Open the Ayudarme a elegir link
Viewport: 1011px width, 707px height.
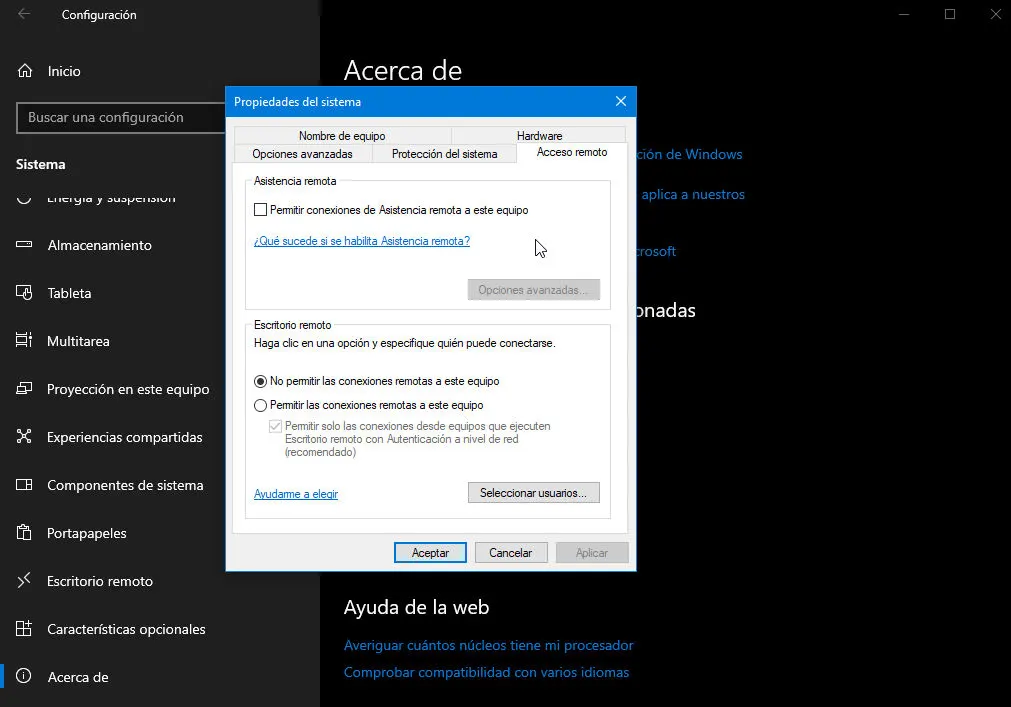point(296,494)
